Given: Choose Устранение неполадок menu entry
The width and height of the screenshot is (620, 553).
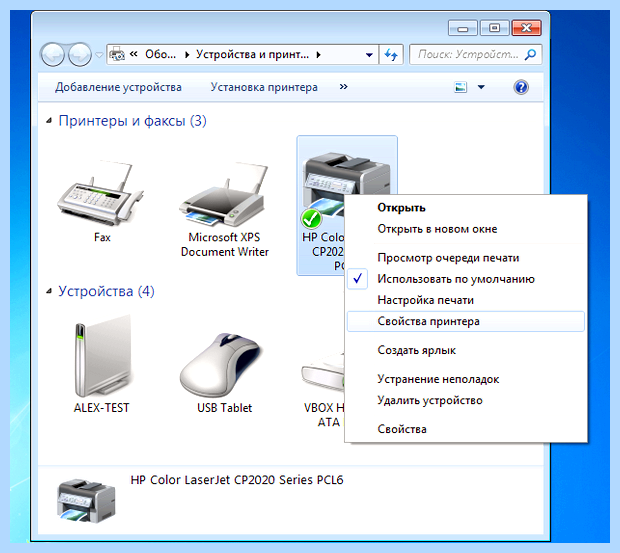Looking at the screenshot, I should tap(466, 379).
